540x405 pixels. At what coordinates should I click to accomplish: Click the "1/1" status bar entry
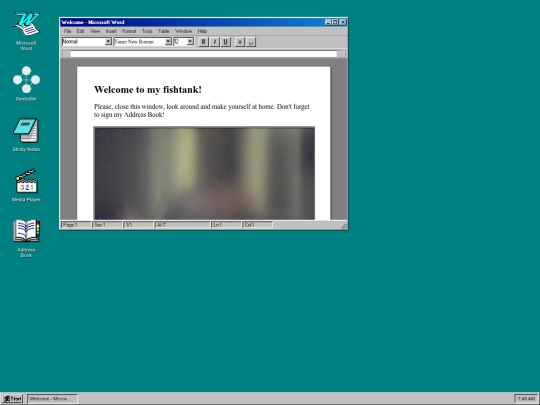pos(138,225)
